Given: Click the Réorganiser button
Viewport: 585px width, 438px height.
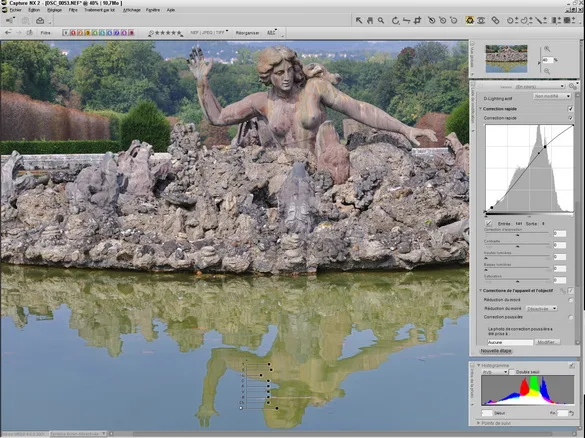Looking at the screenshot, I should point(247,33).
